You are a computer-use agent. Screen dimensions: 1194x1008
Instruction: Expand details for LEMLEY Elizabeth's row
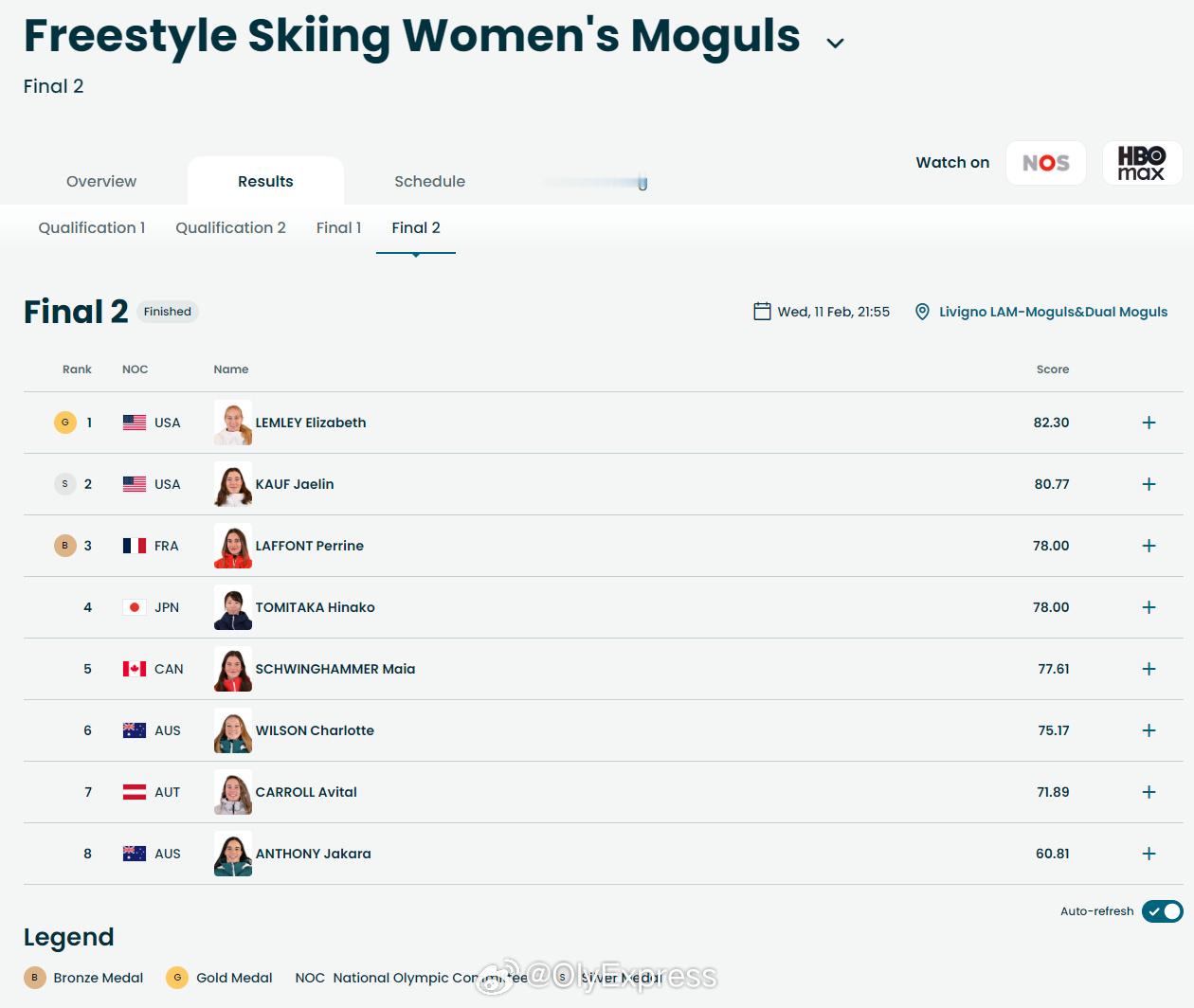click(x=1149, y=423)
